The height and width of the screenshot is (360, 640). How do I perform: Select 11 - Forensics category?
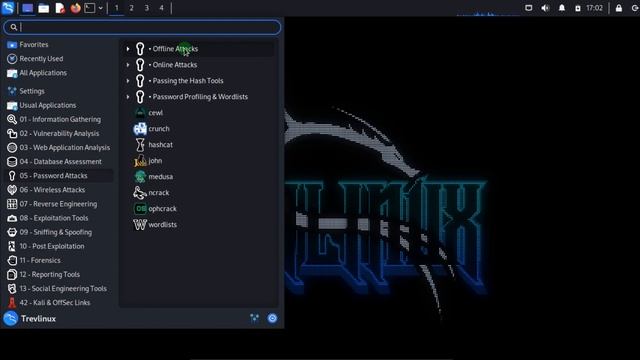pyautogui.click(x=59, y=260)
